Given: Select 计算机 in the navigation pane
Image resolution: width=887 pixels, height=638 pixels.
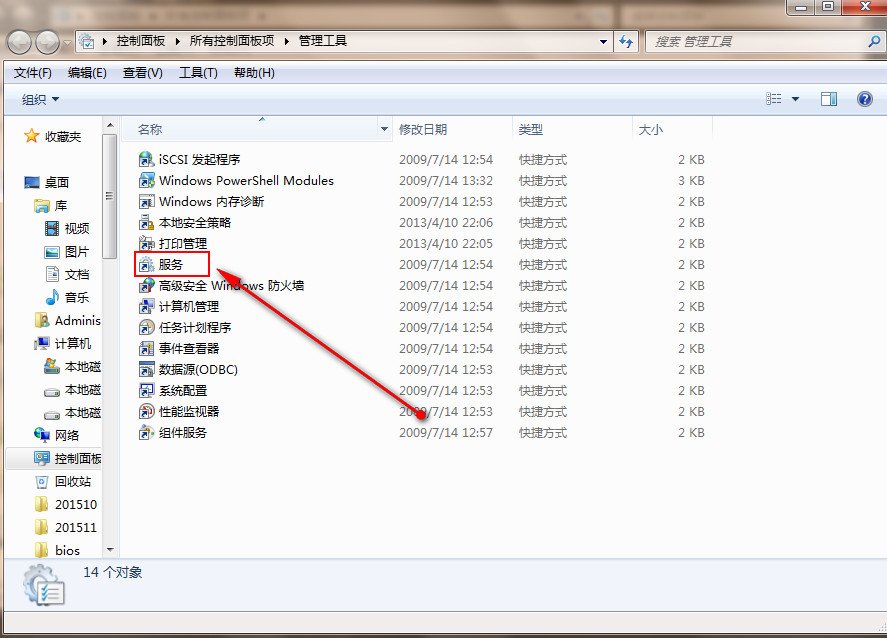Looking at the screenshot, I should tap(62, 343).
